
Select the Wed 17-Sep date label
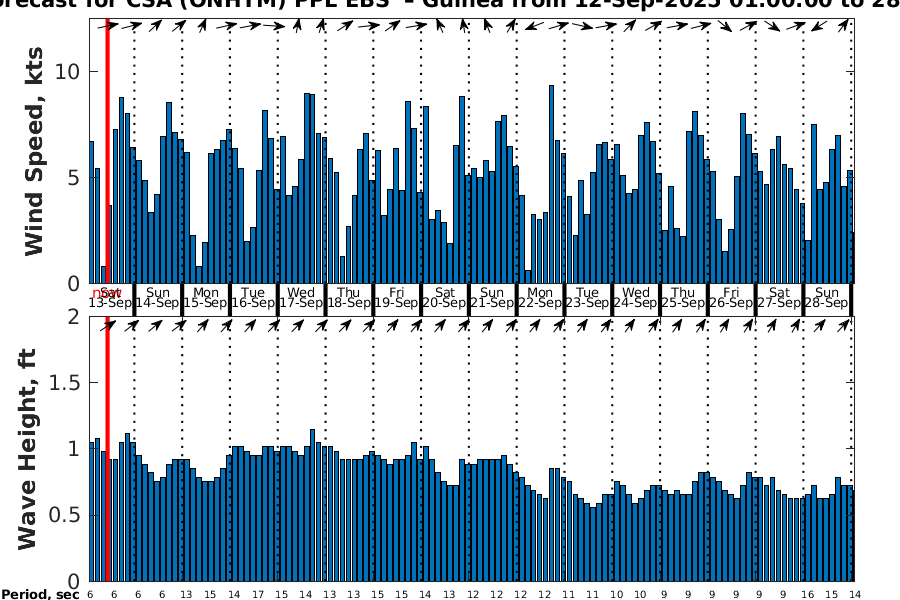click(301, 298)
